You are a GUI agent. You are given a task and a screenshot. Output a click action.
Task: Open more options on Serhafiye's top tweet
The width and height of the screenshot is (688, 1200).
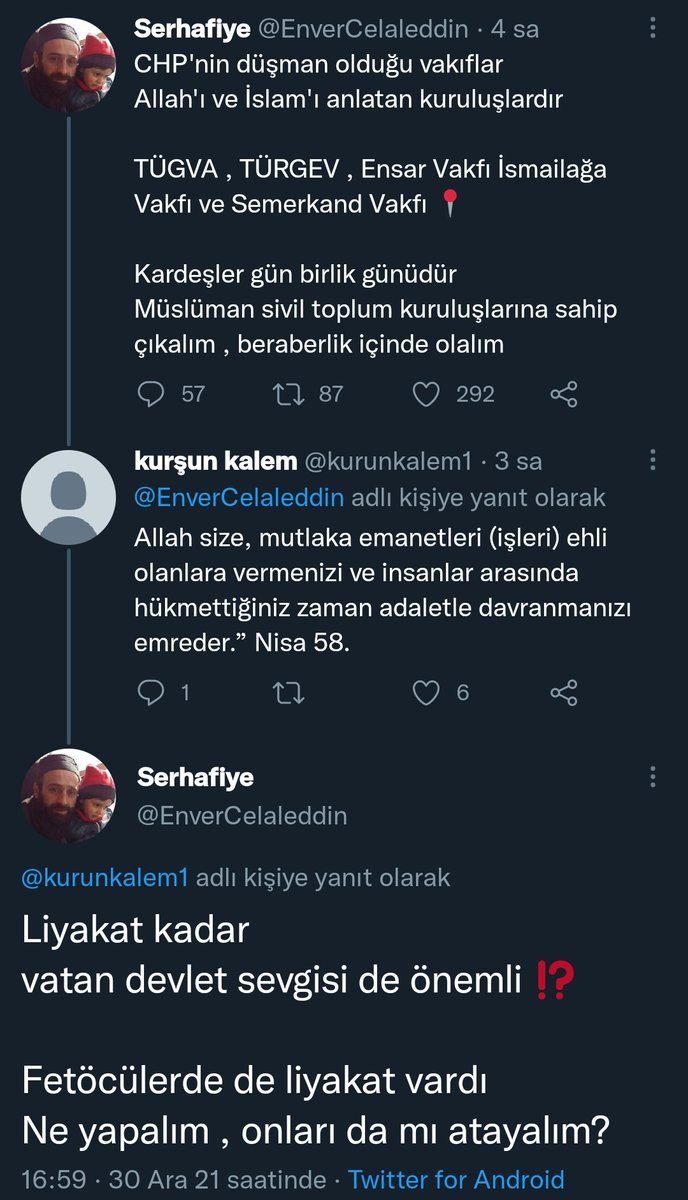coord(653,31)
